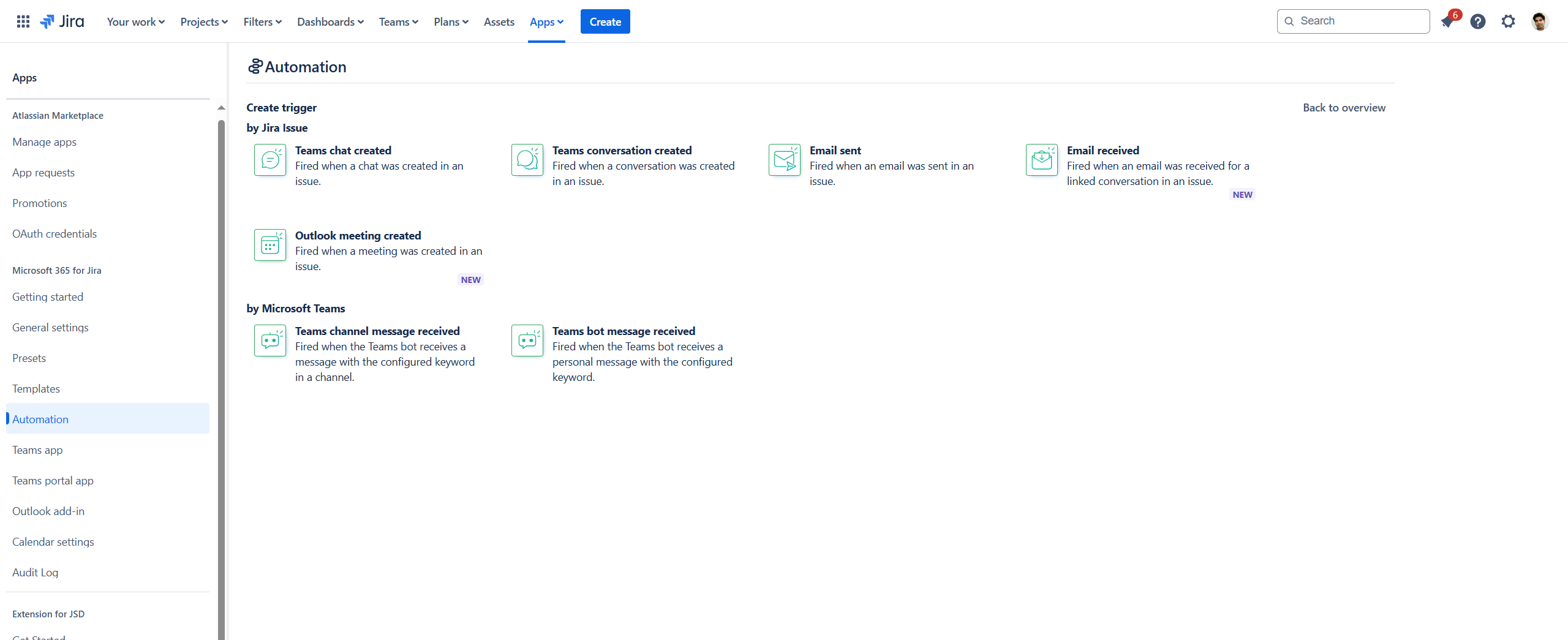Expand the Projects dropdown menu
The width and height of the screenshot is (1568, 640).
(x=204, y=22)
